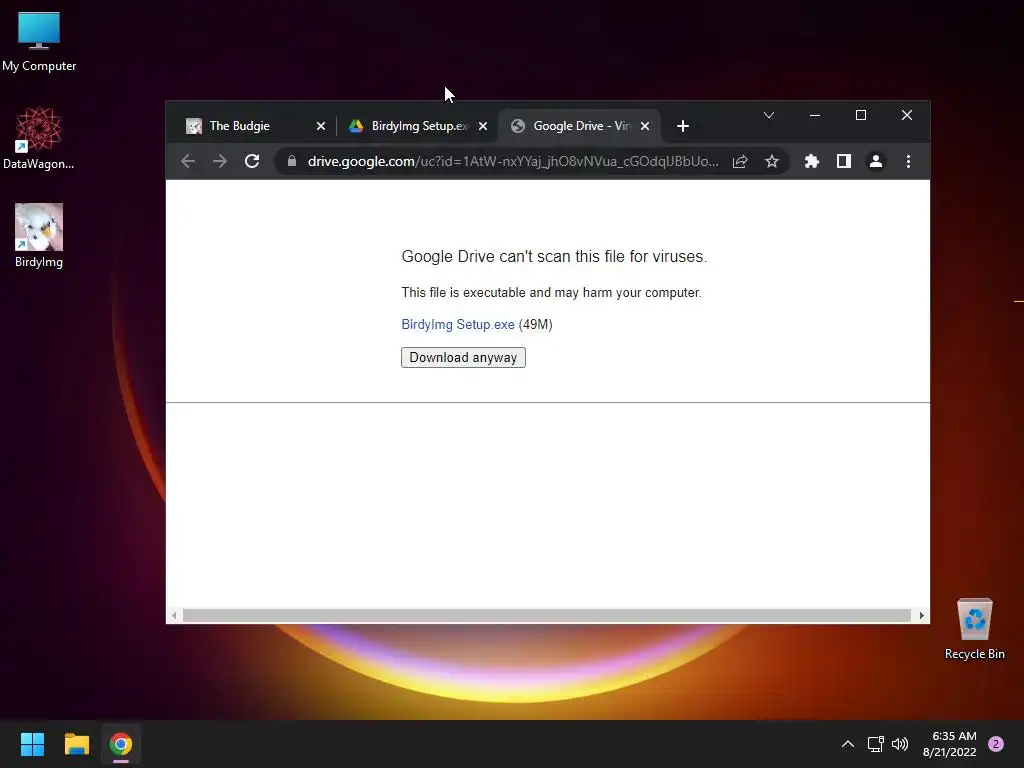Close the BirdyImg Setup.exe tab

pyautogui.click(x=483, y=126)
